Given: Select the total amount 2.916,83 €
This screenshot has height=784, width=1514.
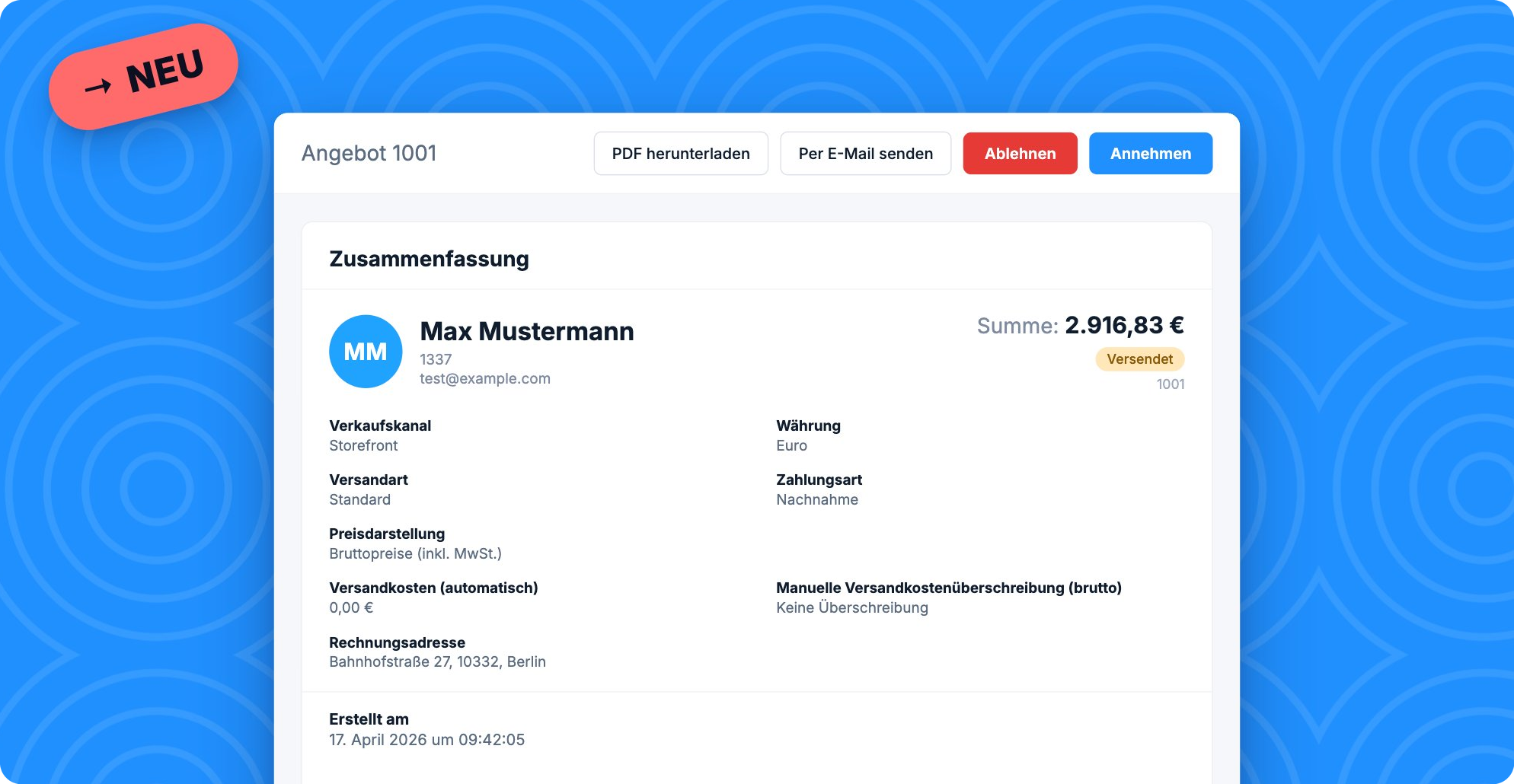Looking at the screenshot, I should pyautogui.click(x=1124, y=326).
